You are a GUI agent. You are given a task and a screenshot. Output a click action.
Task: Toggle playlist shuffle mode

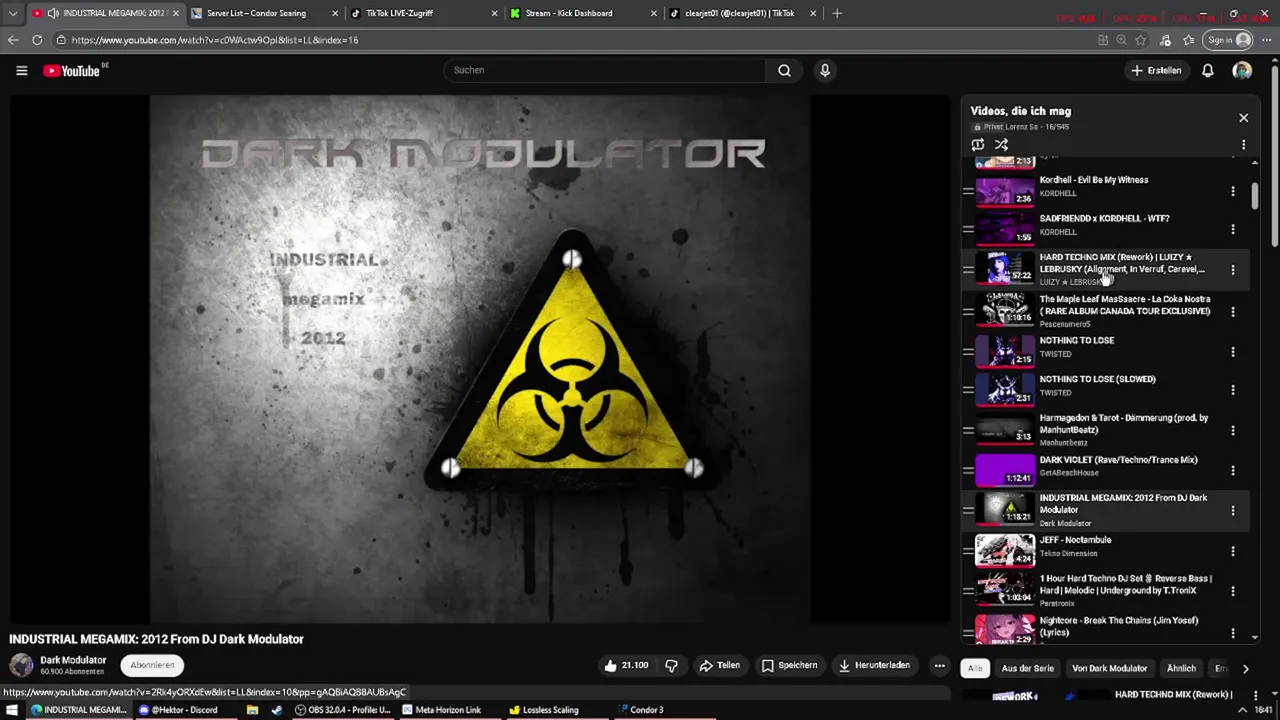[x=1001, y=144]
